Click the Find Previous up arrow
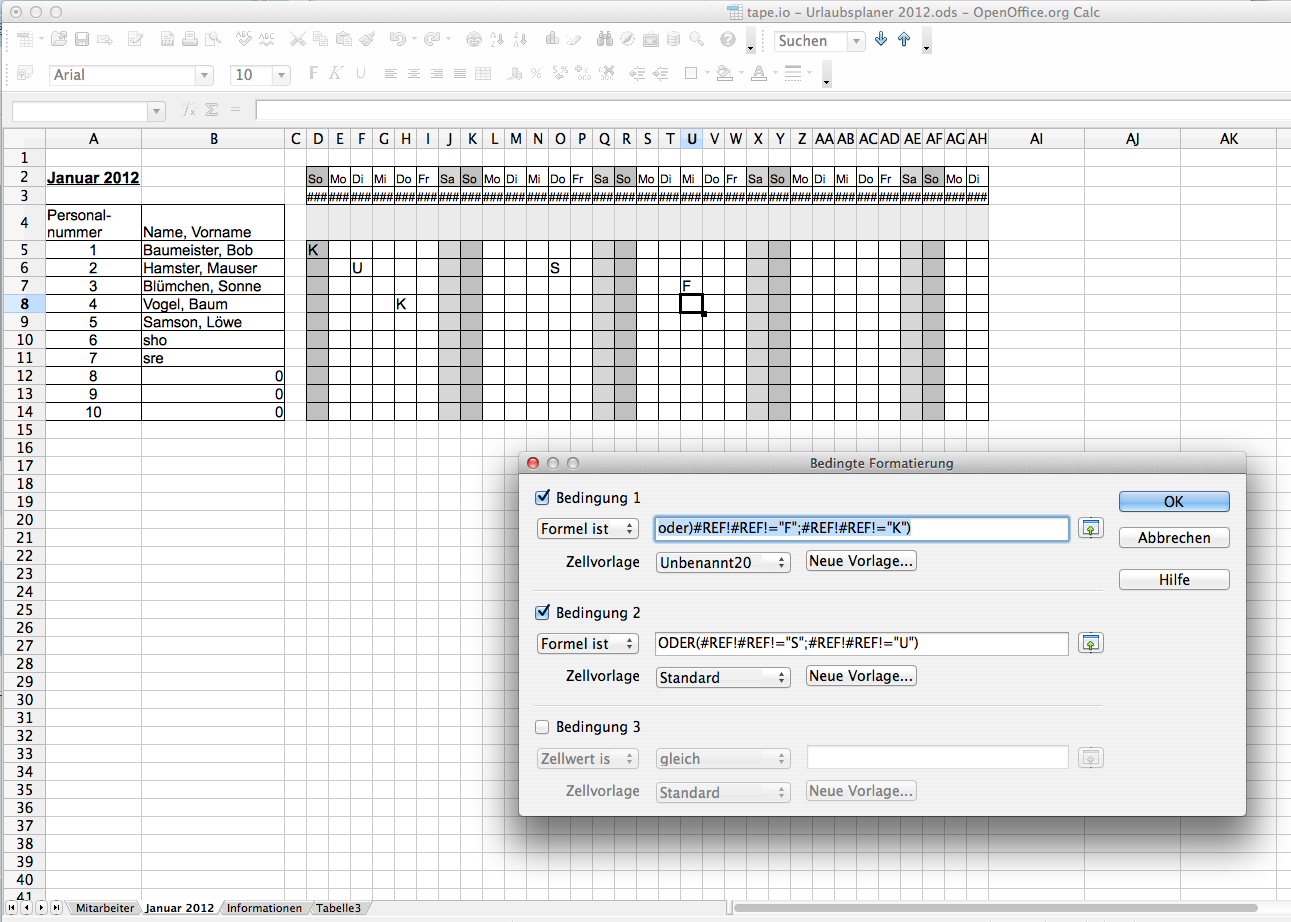Image resolution: width=1291 pixels, height=922 pixels. (x=904, y=40)
